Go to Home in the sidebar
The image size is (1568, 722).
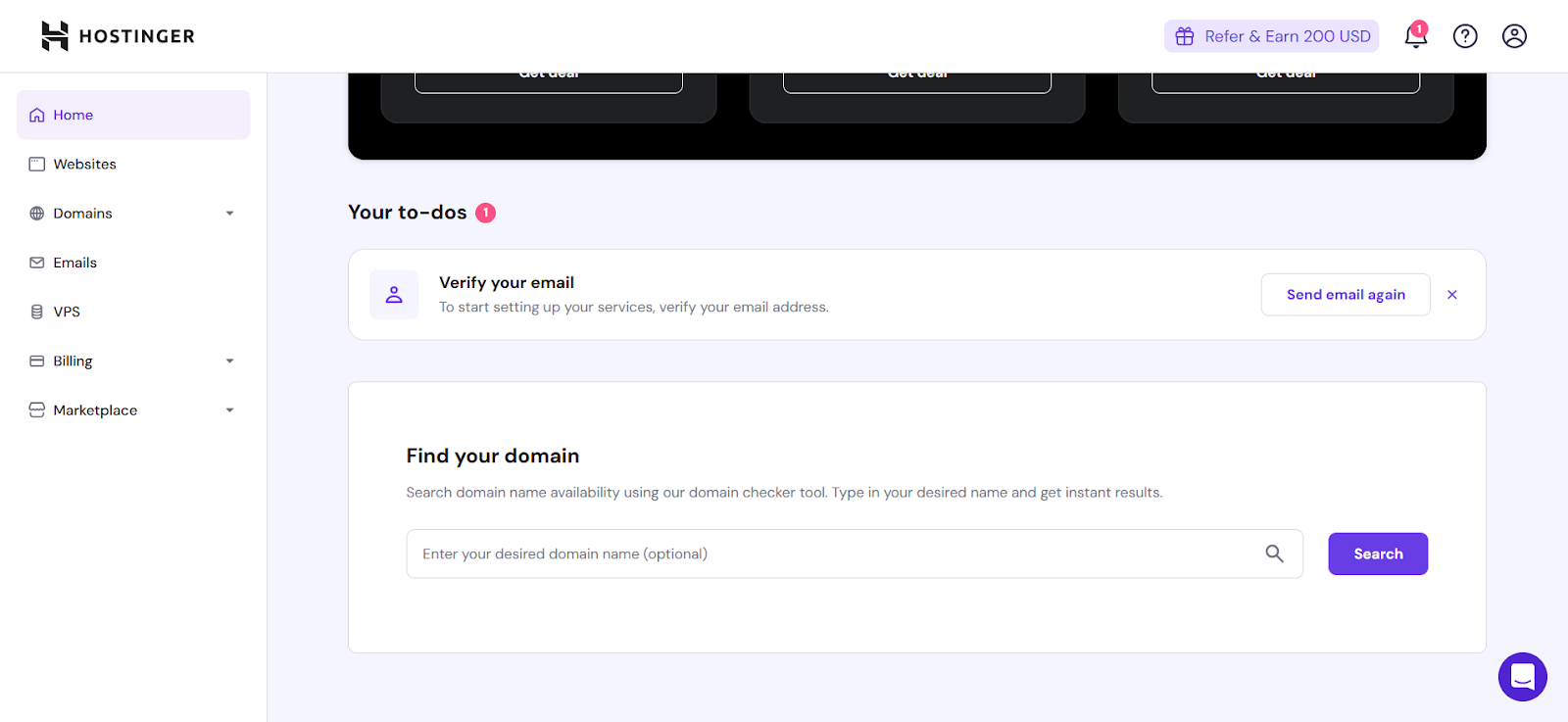pyautogui.click(x=133, y=115)
